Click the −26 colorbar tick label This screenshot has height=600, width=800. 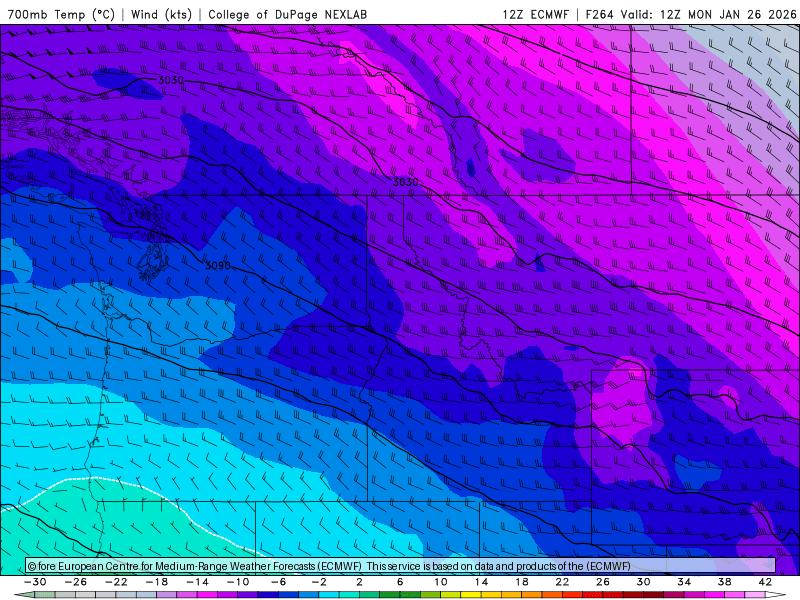pos(76,582)
